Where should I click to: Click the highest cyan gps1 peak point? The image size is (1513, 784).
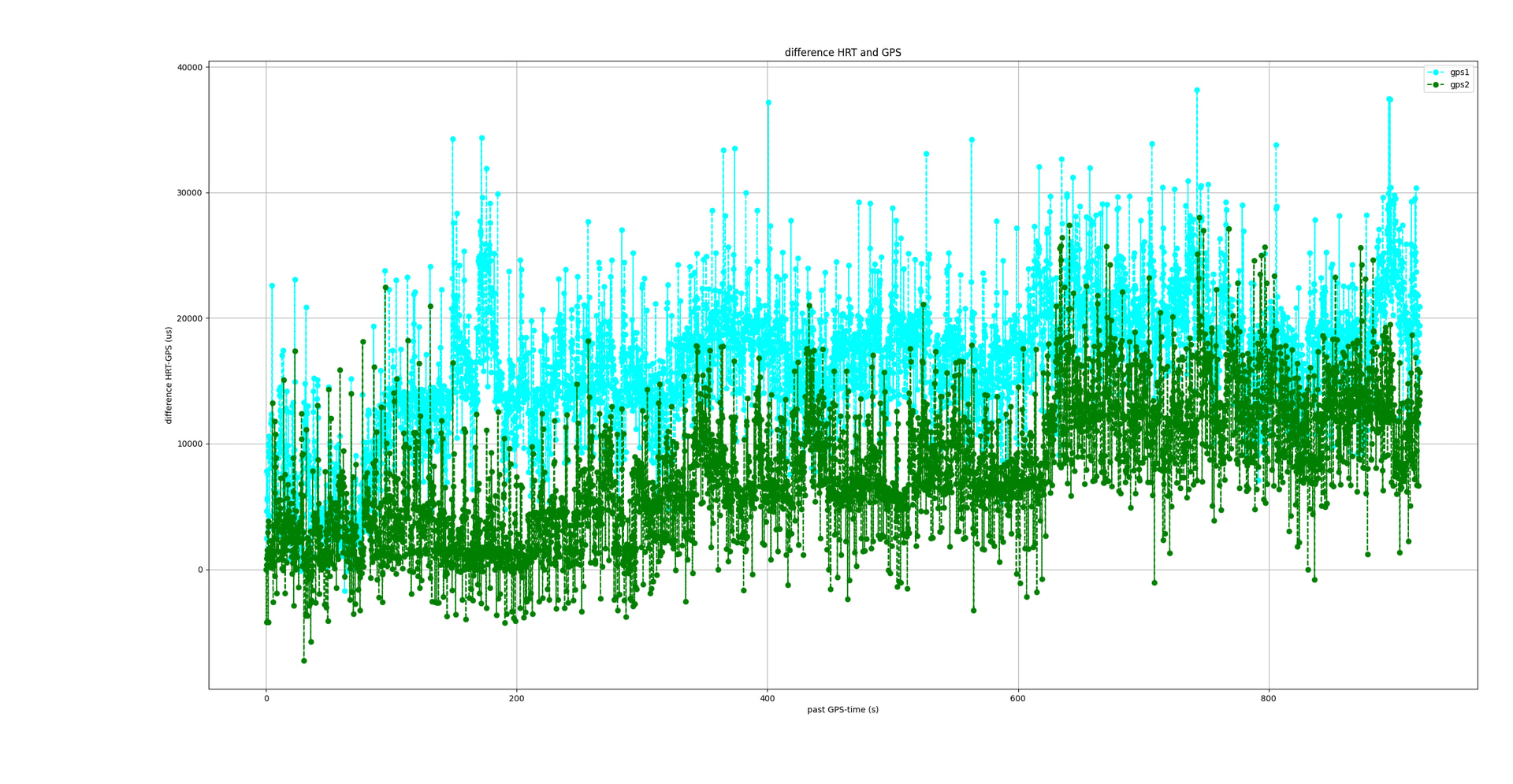tap(1196, 91)
